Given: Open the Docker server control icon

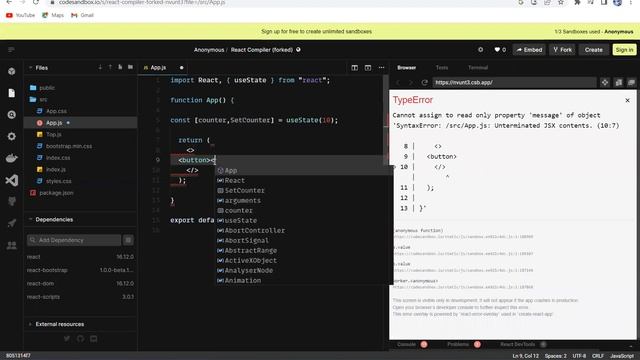Looking at the screenshot, I should 11,158.
